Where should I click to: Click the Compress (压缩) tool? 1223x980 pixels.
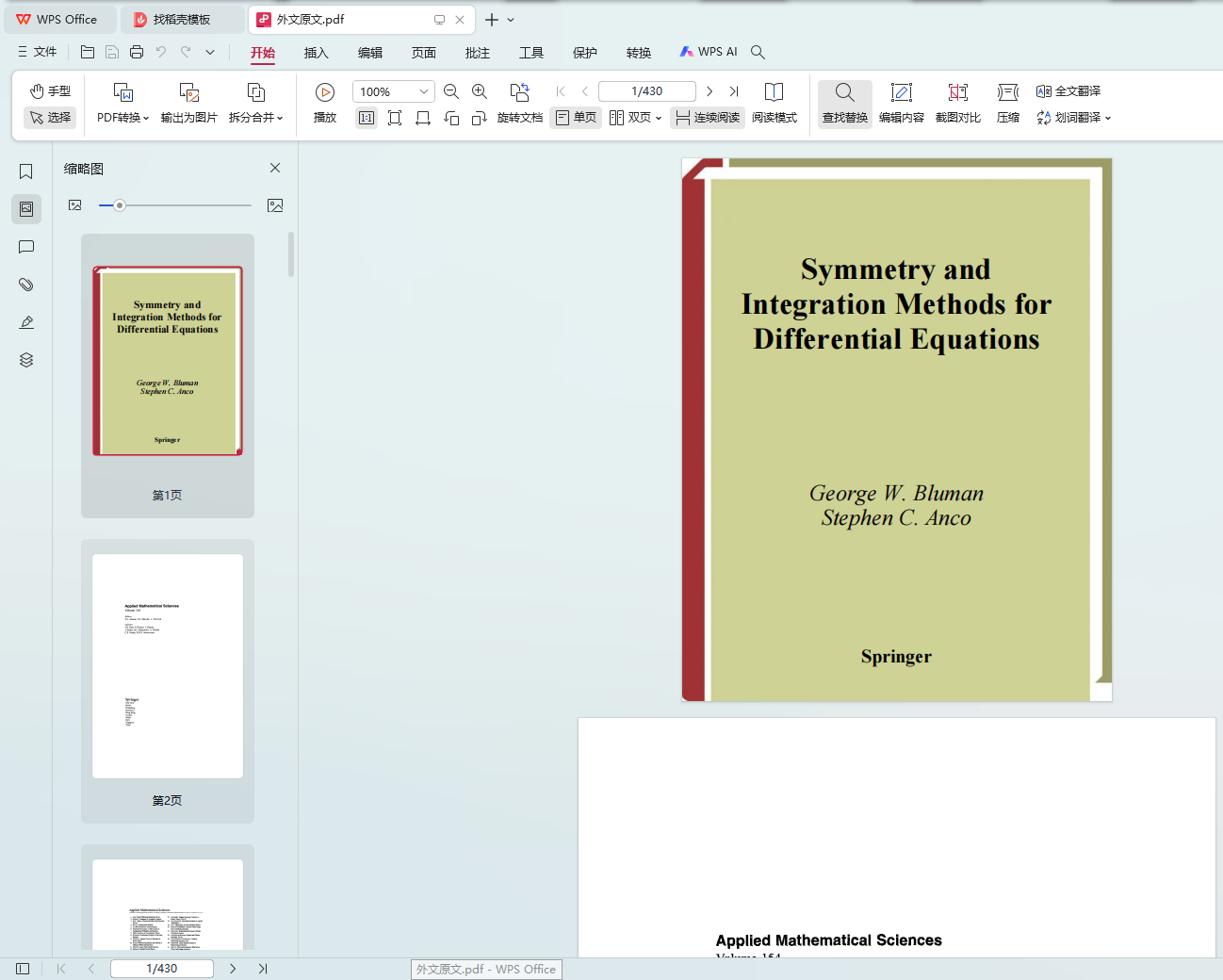pyautogui.click(x=1008, y=104)
